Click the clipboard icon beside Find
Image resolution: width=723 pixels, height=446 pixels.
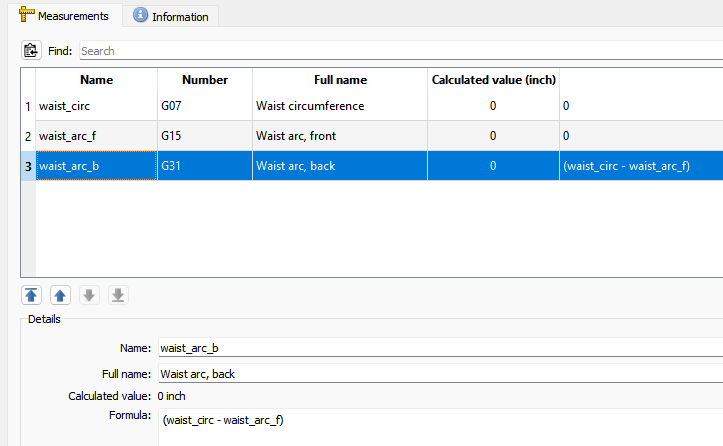pyautogui.click(x=31, y=50)
